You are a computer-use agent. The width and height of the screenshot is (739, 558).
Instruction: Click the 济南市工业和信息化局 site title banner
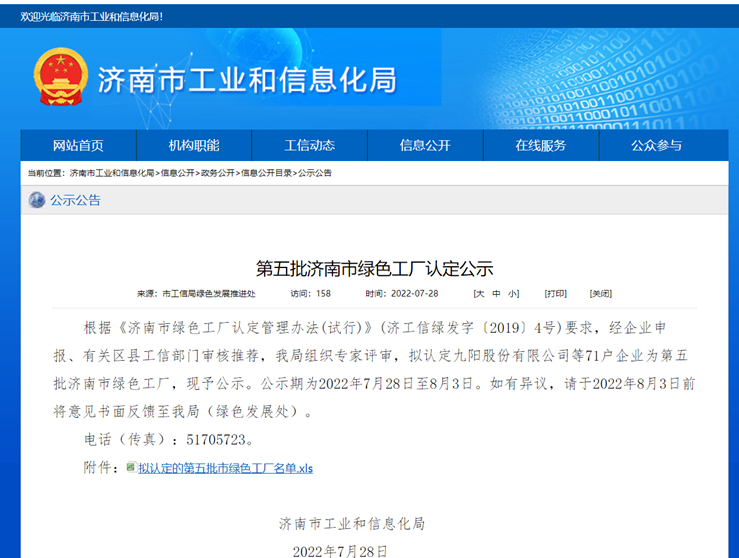point(247,80)
